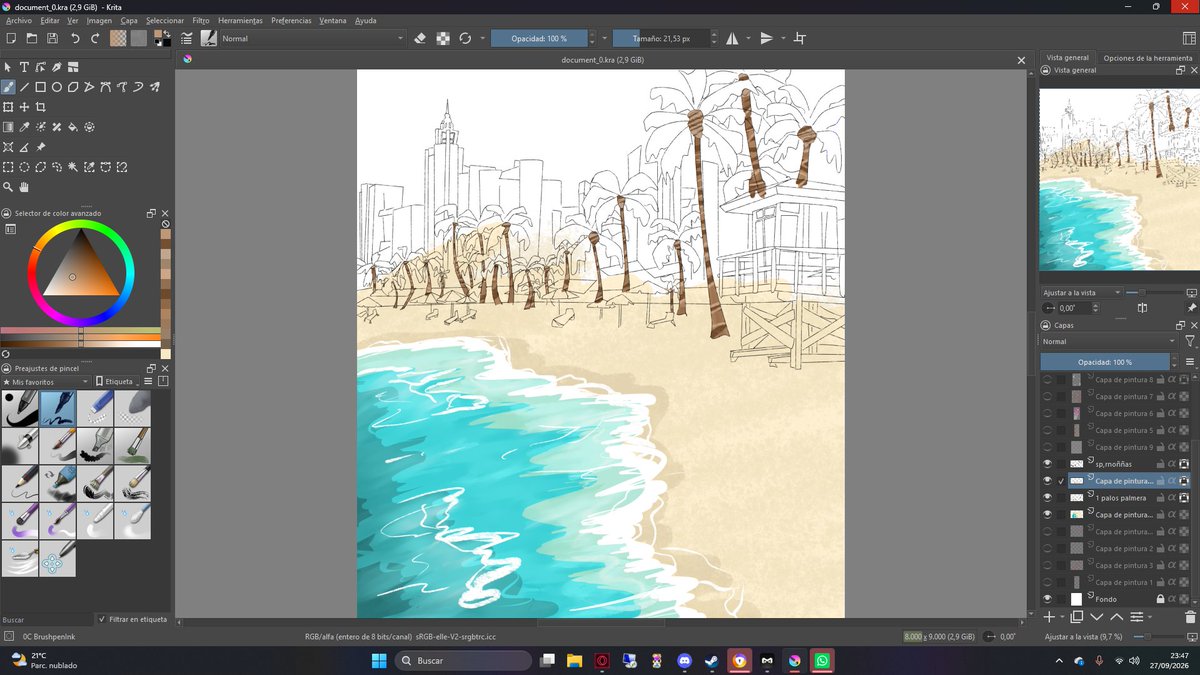
Task: Adjust layer Opacidad slider in Capas
Action: (x=1104, y=362)
